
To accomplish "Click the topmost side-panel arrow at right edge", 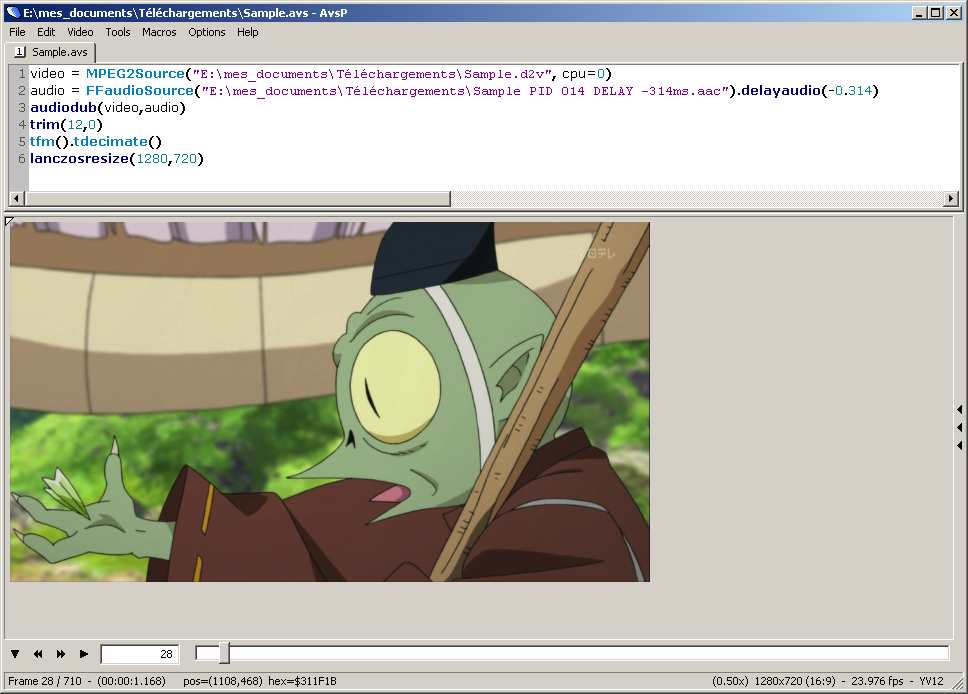I will tap(959, 409).
